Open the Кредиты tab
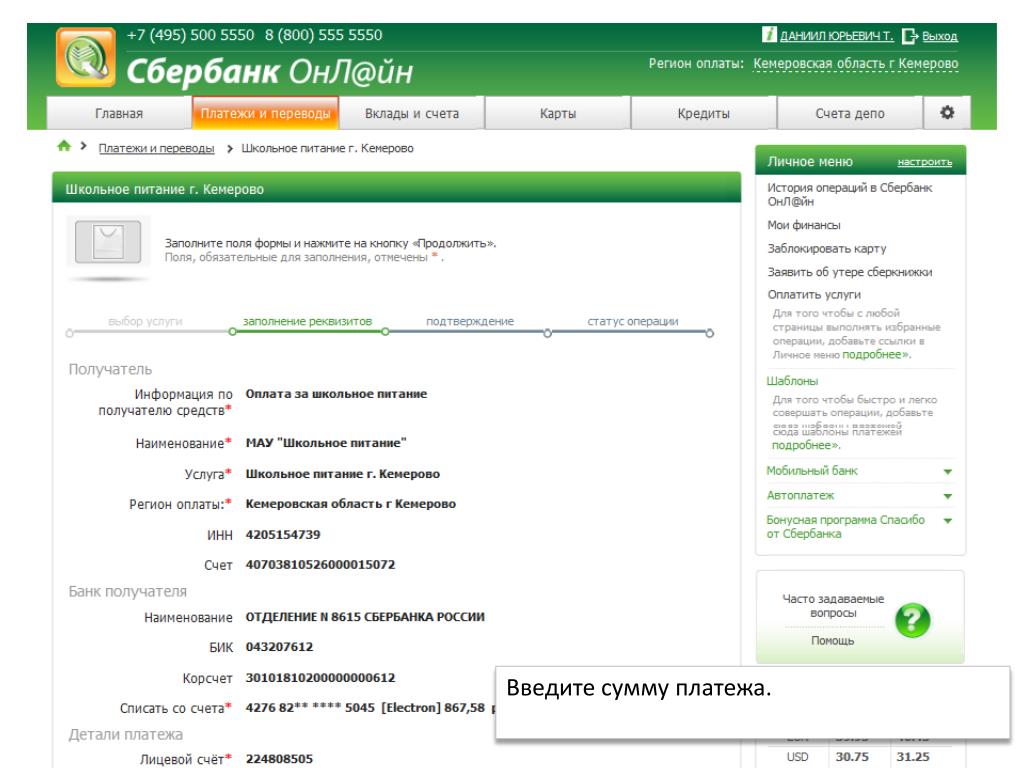1024x768 pixels. pyautogui.click(x=703, y=114)
